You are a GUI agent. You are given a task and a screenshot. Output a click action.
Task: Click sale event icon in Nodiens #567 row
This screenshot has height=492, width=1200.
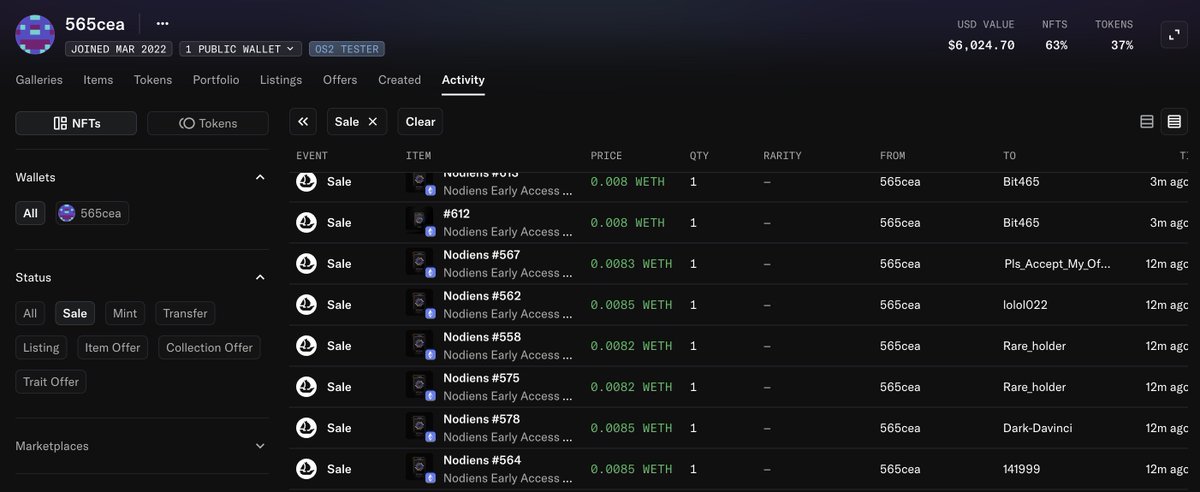306,264
